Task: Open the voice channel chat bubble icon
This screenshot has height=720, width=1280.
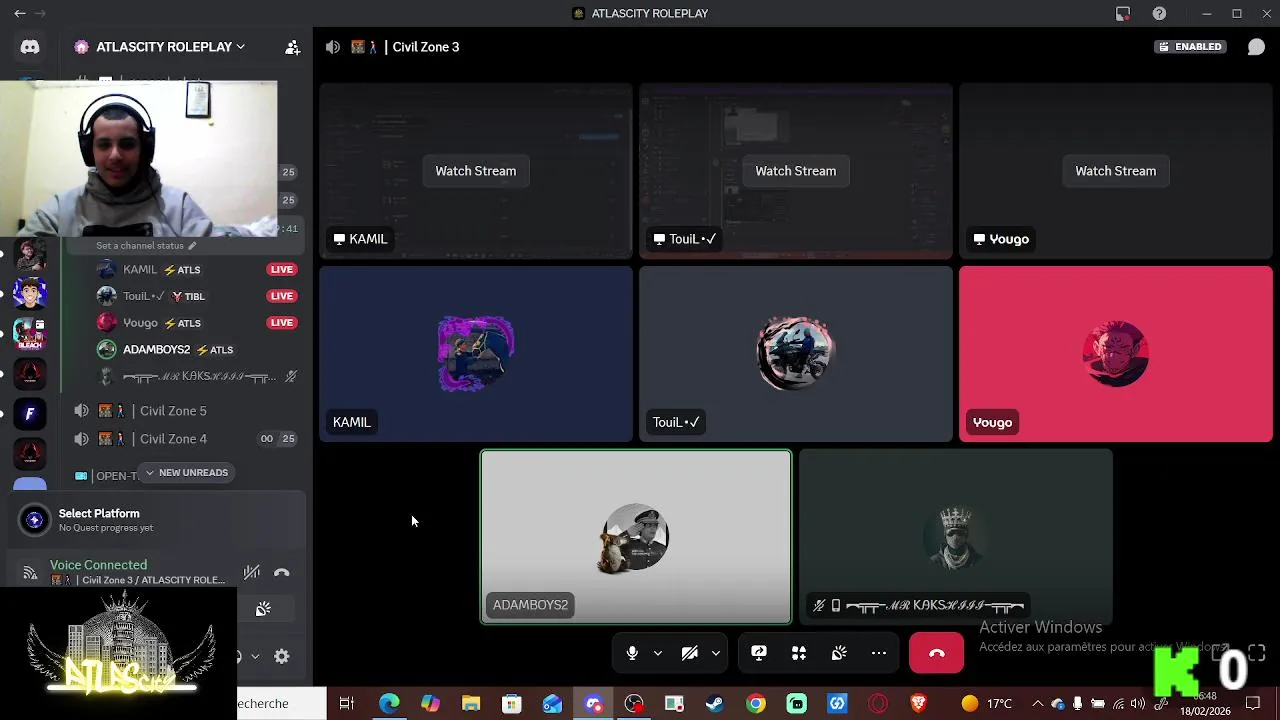Action: click(x=1256, y=47)
